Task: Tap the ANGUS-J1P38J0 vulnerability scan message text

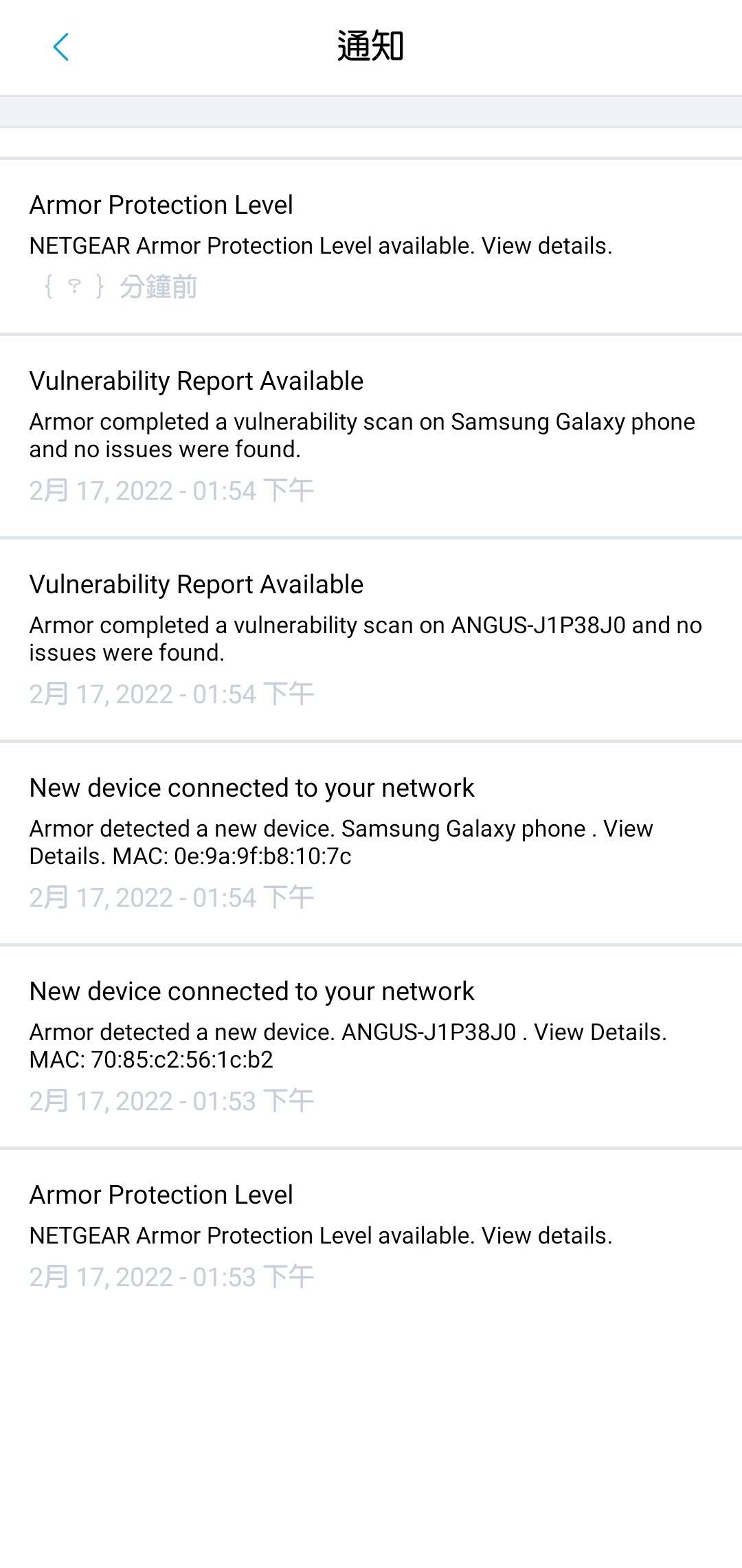Action: tap(365, 639)
